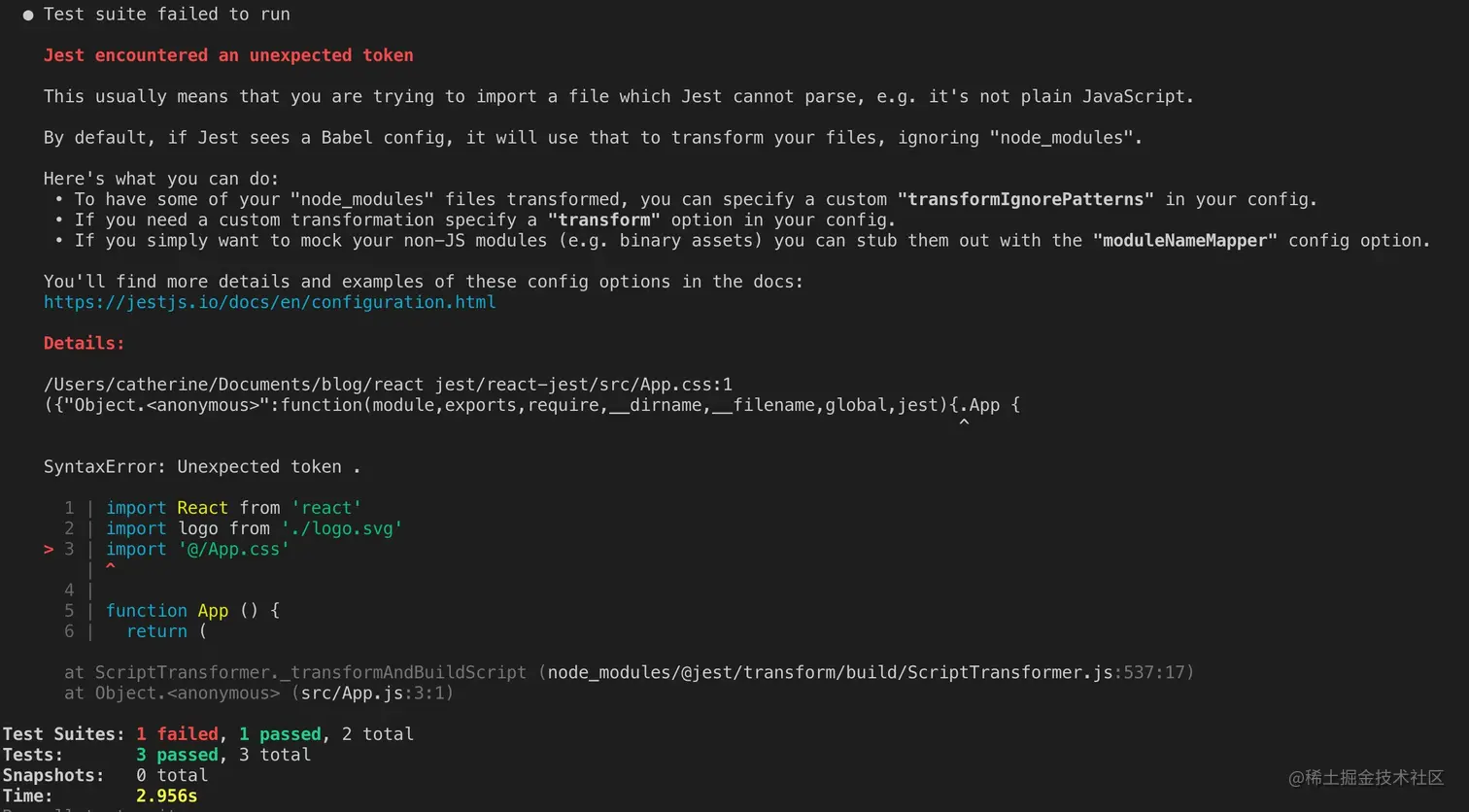
Task: Click the red 'Details:' heading
Action: [85, 343]
